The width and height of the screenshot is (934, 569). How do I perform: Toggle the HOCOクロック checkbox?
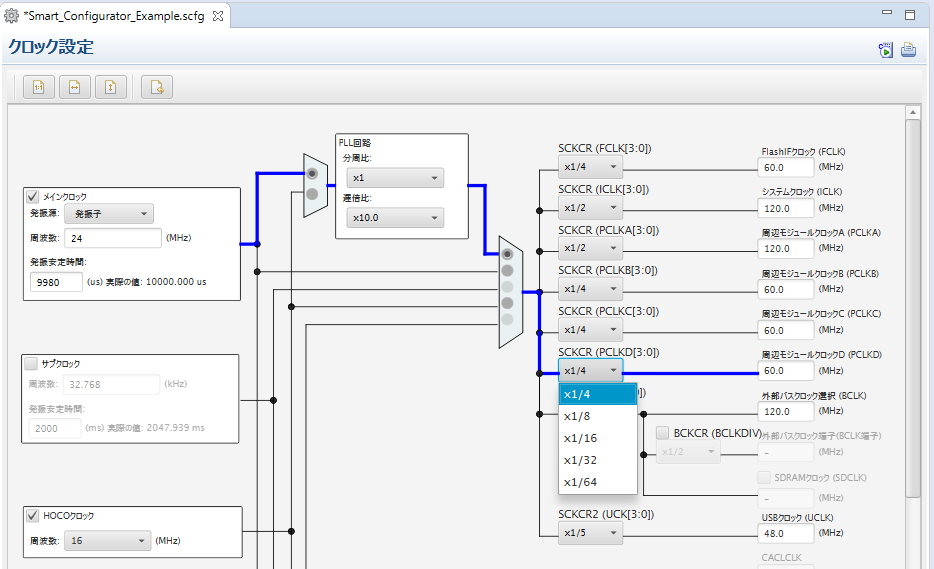(32, 516)
